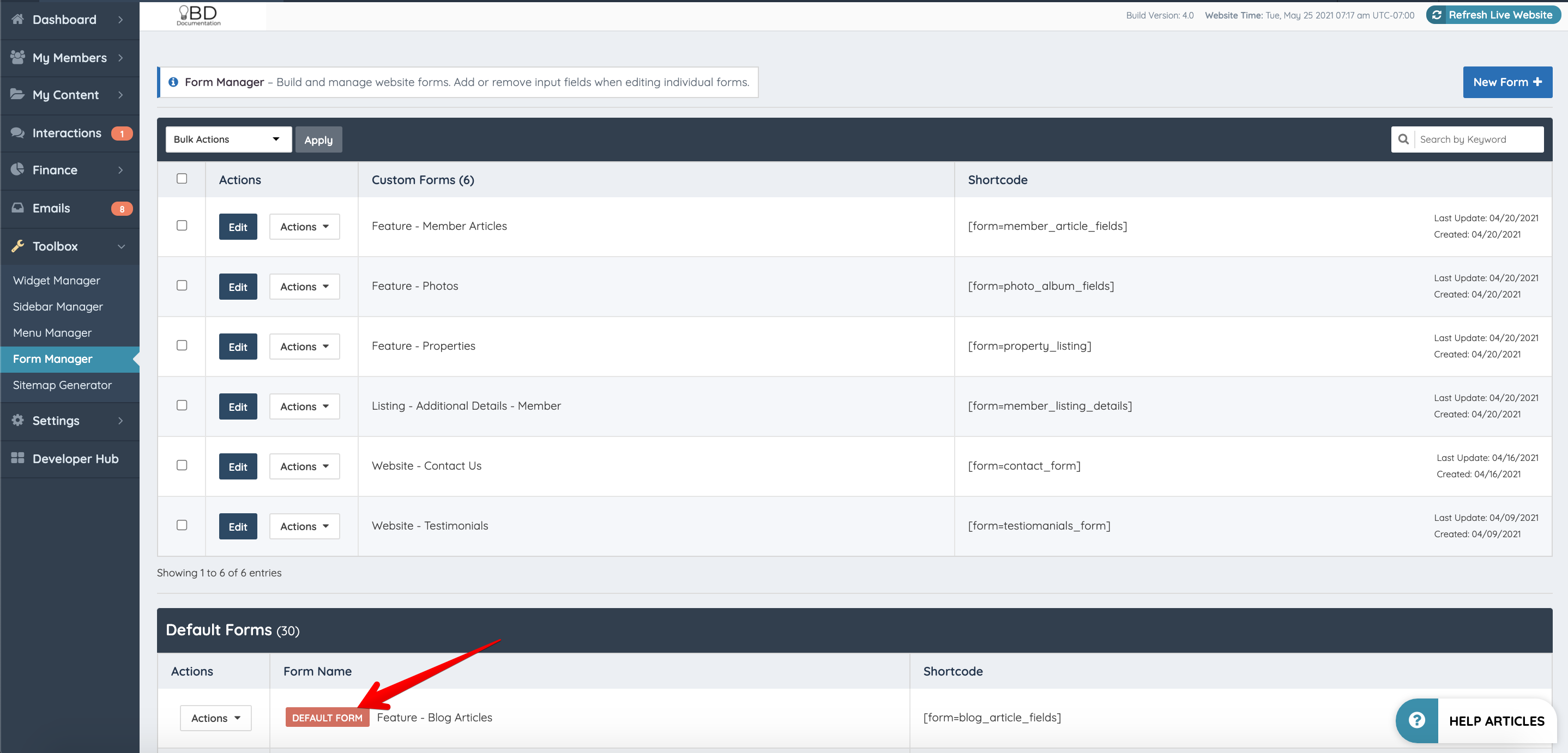Collapse the Toolbox menu section
Viewport: 1568px width, 753px height.
(120, 246)
